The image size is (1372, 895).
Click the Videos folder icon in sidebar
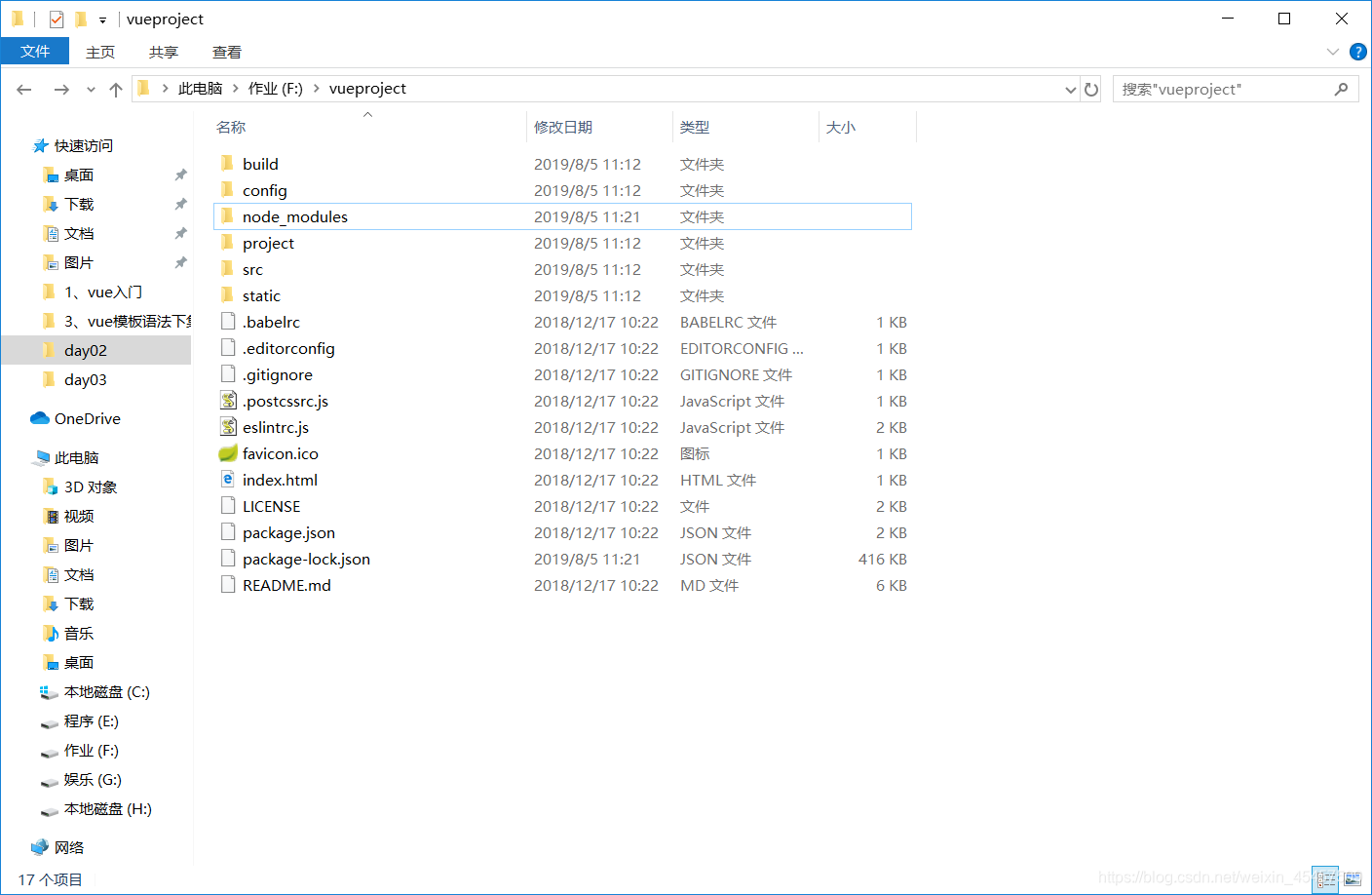tap(51, 516)
